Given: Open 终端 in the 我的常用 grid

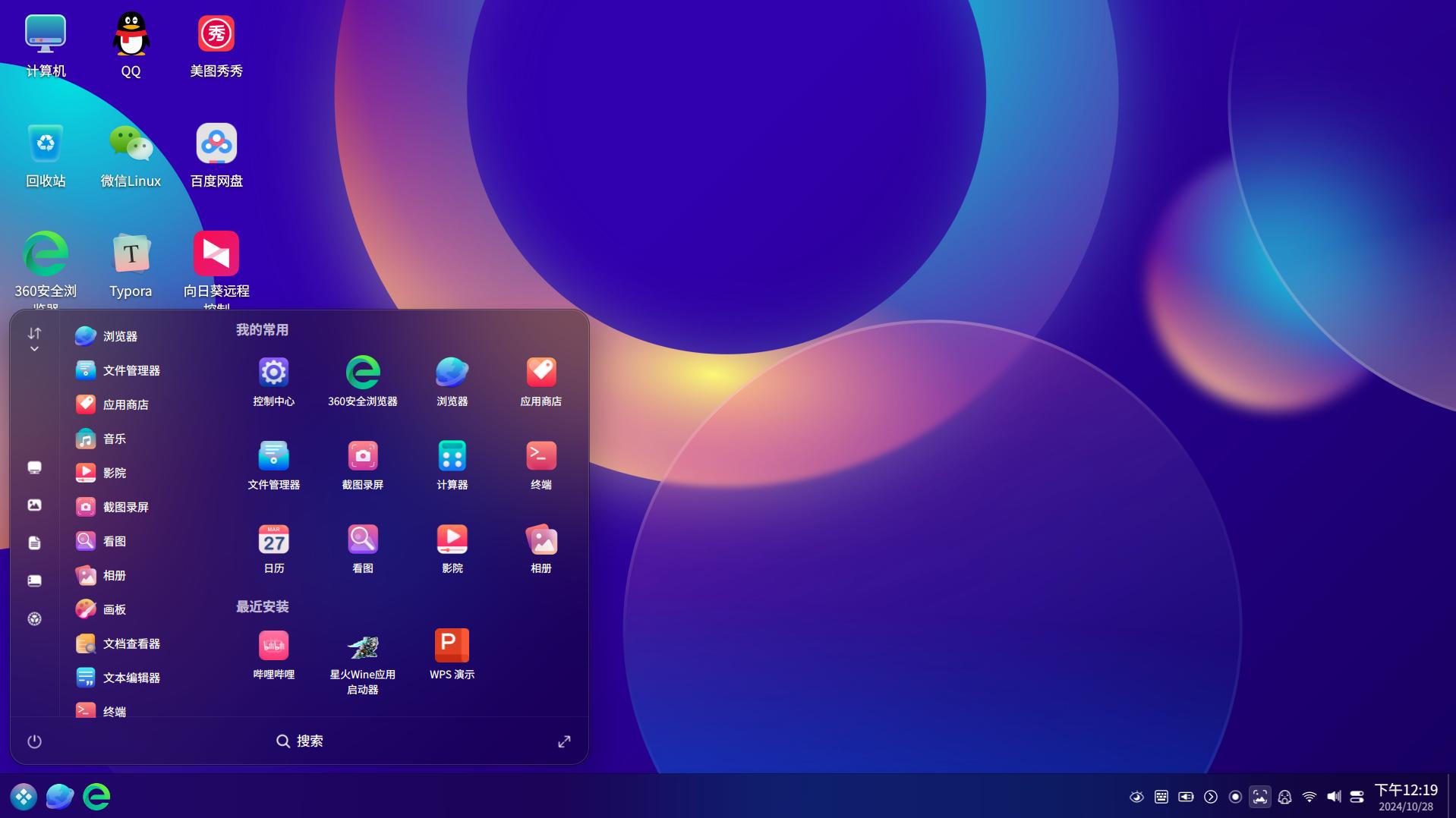Looking at the screenshot, I should tap(540, 464).
